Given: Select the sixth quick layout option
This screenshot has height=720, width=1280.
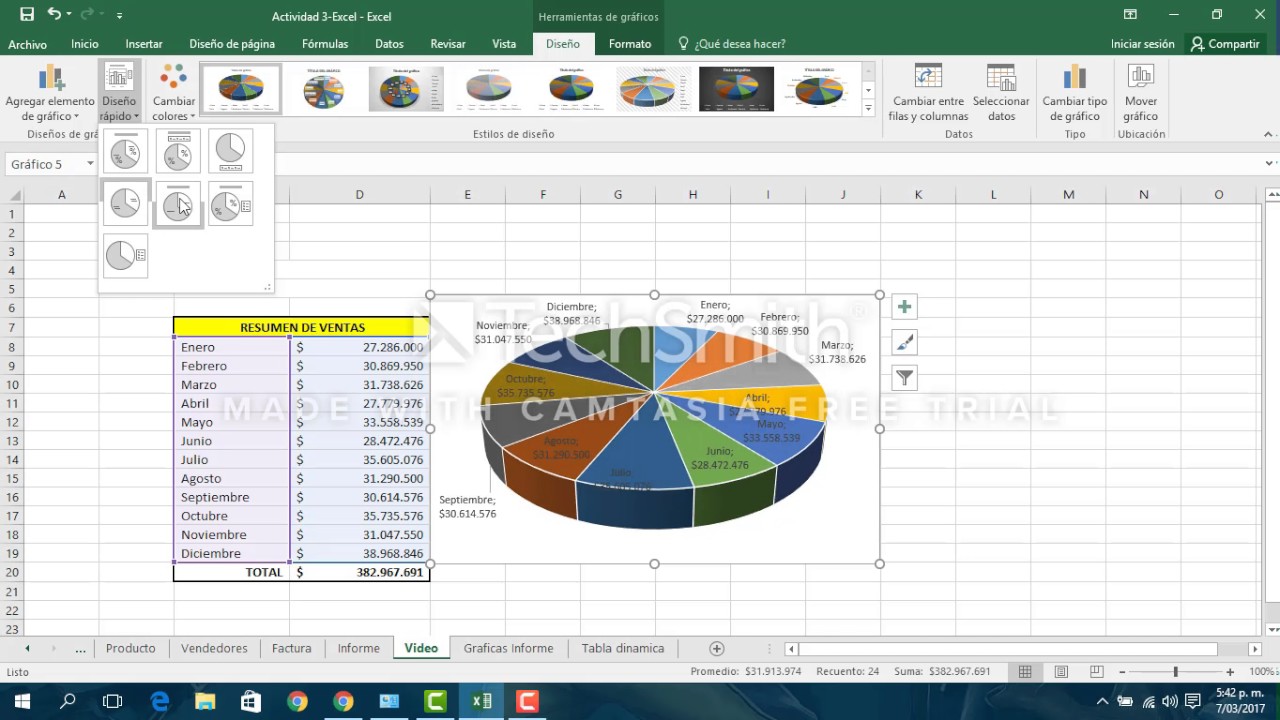Looking at the screenshot, I should 231,203.
